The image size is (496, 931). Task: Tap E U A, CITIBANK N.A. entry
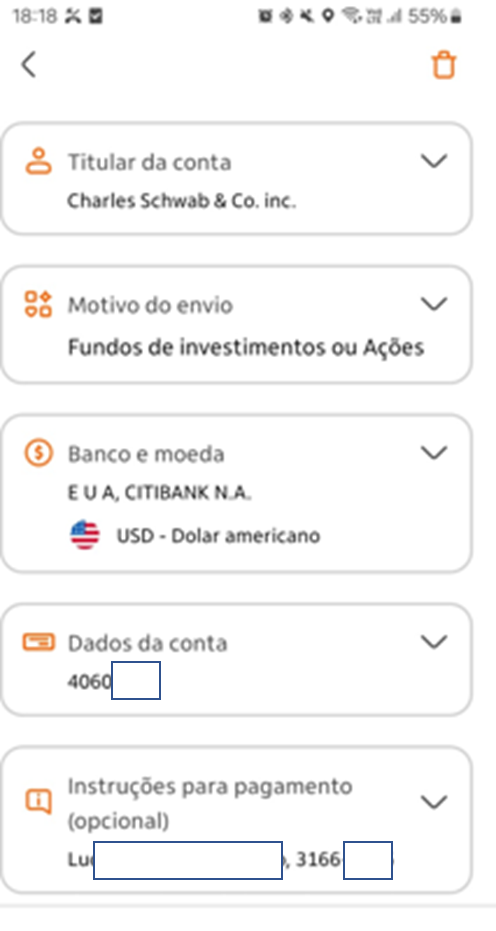159,493
